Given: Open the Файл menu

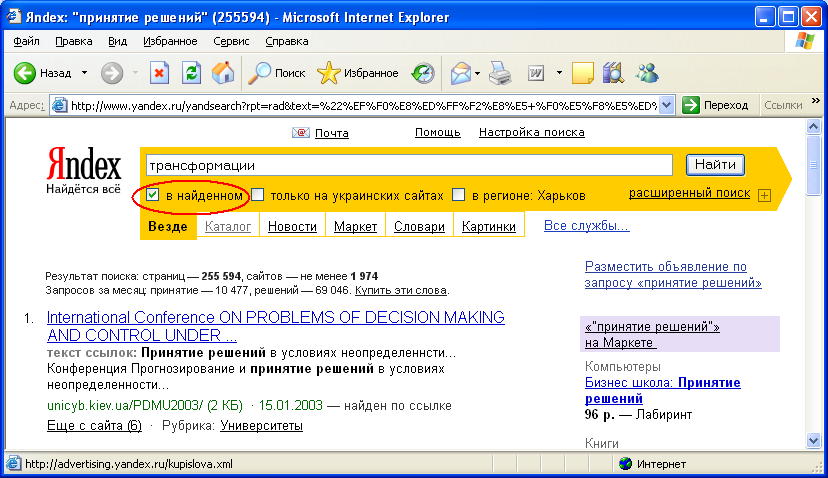Looking at the screenshot, I should coord(26,41).
